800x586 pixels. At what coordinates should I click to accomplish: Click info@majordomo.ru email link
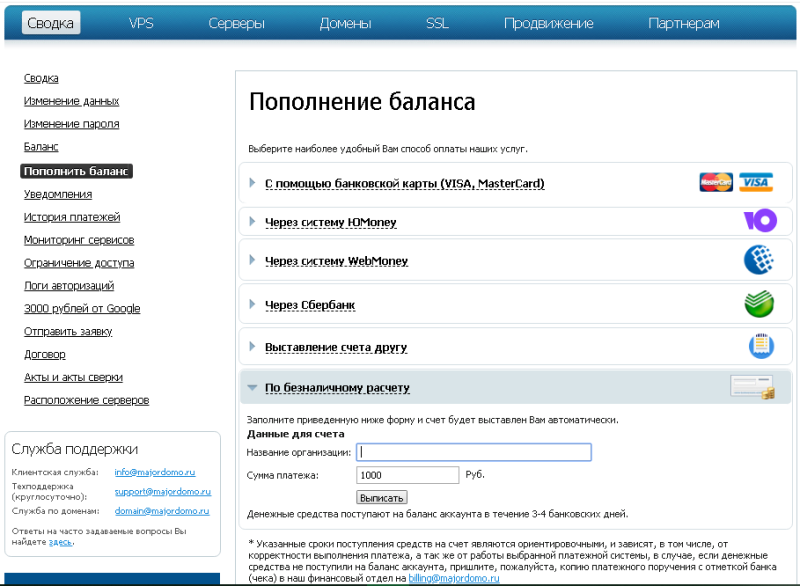click(155, 472)
